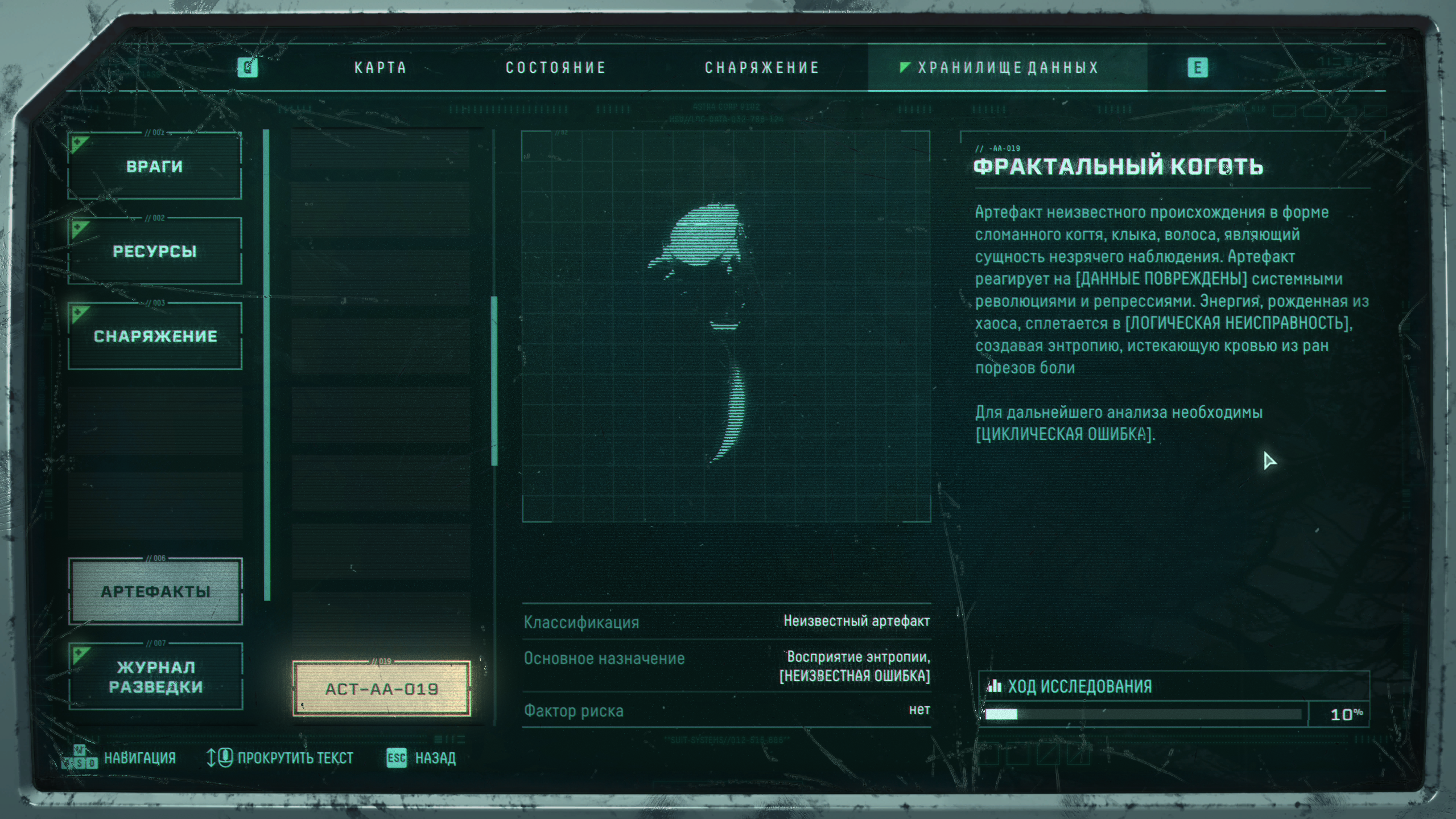
Task: Click the green flag on Хранилище данных tab
Action: point(905,67)
